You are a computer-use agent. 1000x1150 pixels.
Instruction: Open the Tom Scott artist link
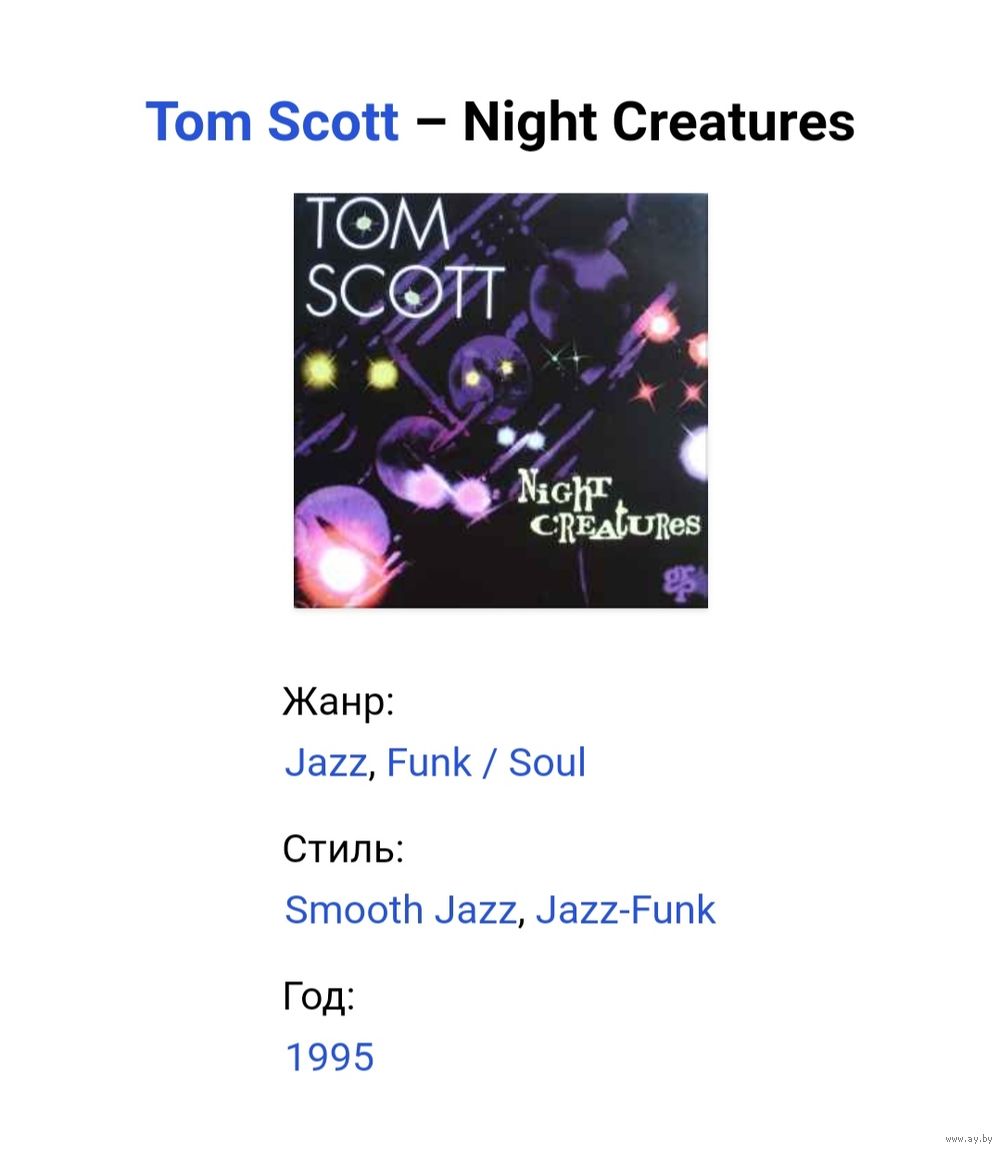click(x=272, y=121)
